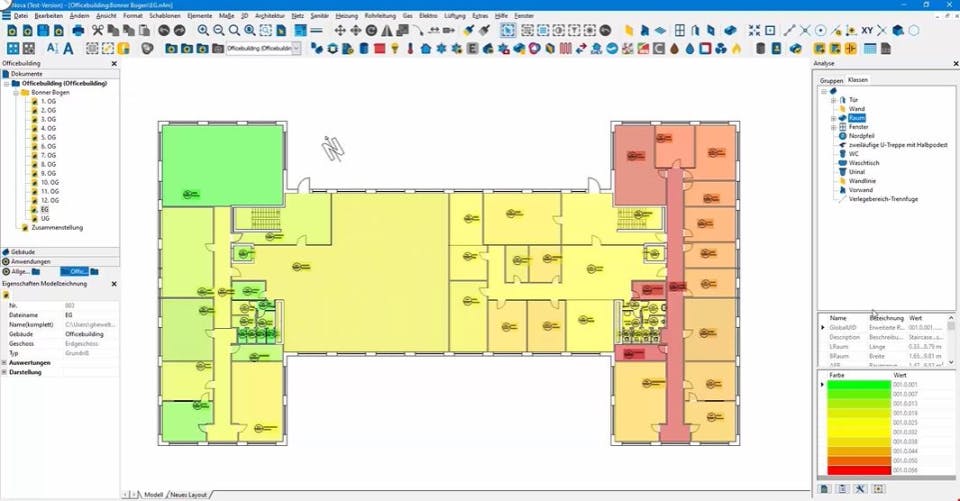Activate the selection pointer tool
Image resolution: width=960 pixels, height=501 pixels.
click(508, 30)
